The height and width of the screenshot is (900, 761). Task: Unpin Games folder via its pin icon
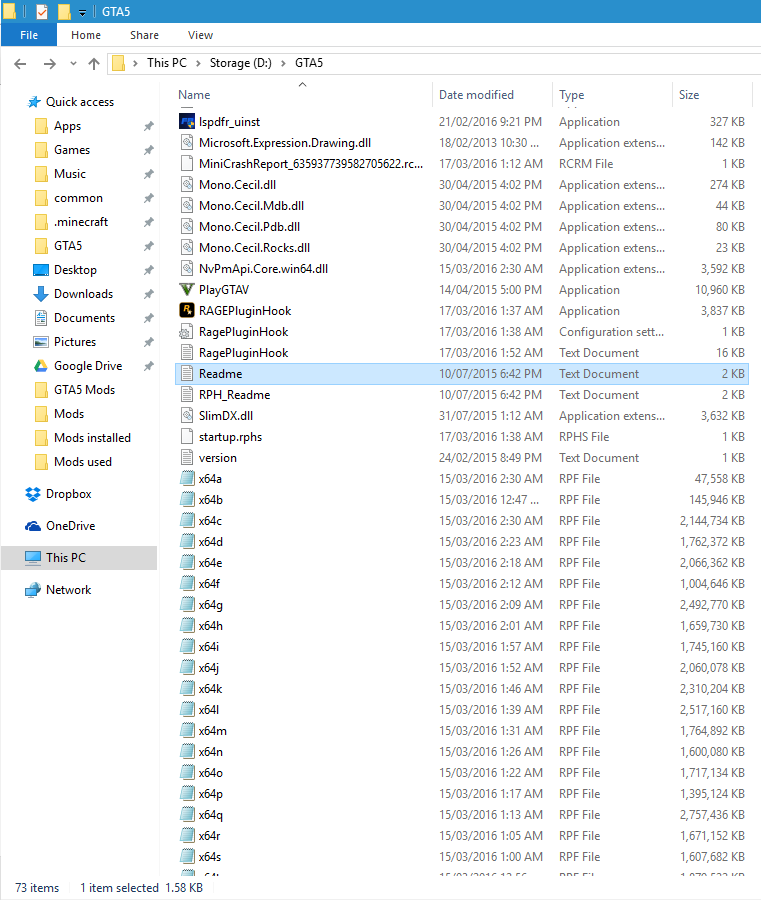coord(149,150)
